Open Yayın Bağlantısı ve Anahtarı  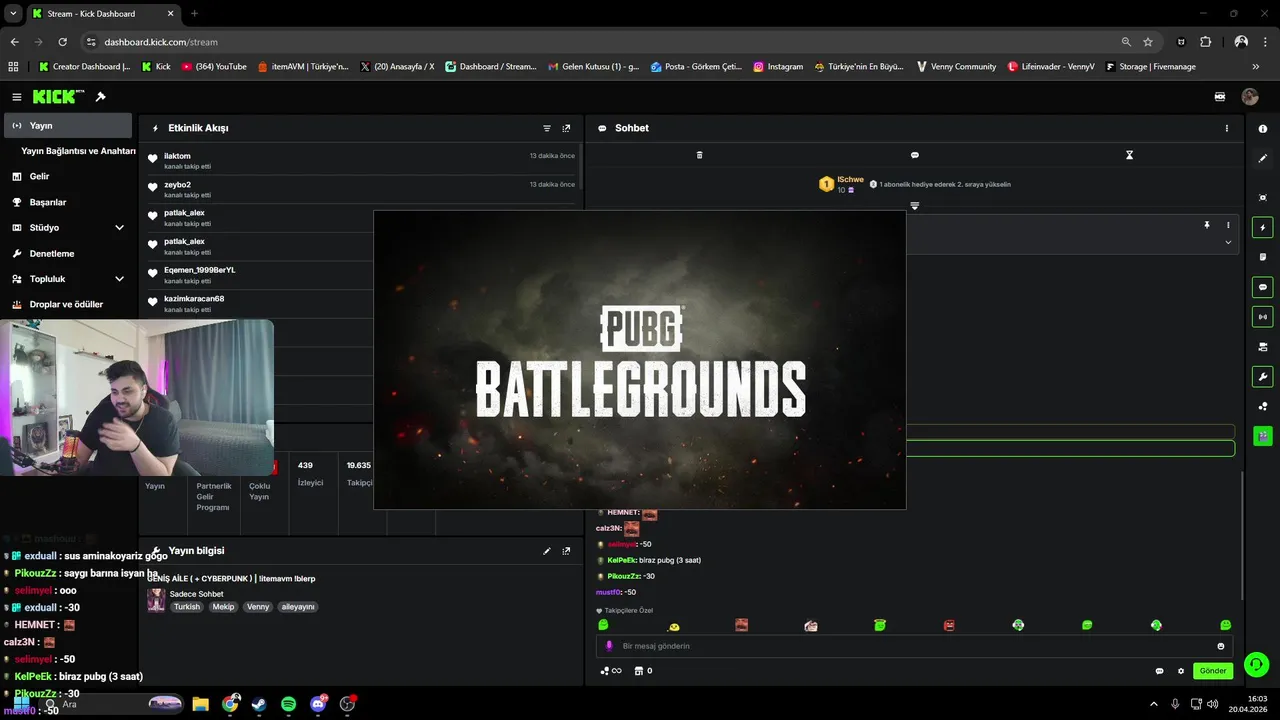[x=78, y=151]
